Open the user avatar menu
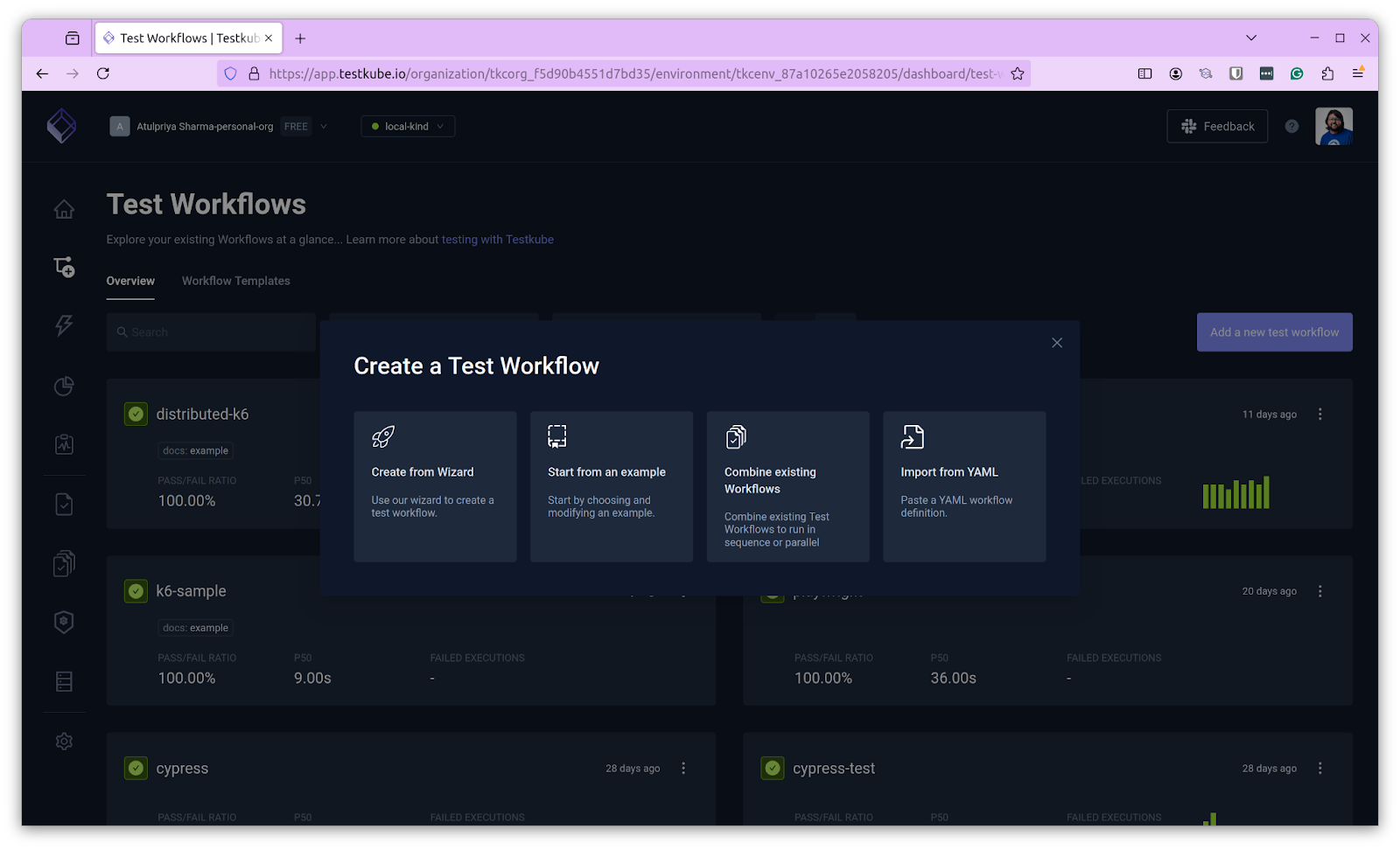This screenshot has height=850, width=1400. [x=1333, y=126]
